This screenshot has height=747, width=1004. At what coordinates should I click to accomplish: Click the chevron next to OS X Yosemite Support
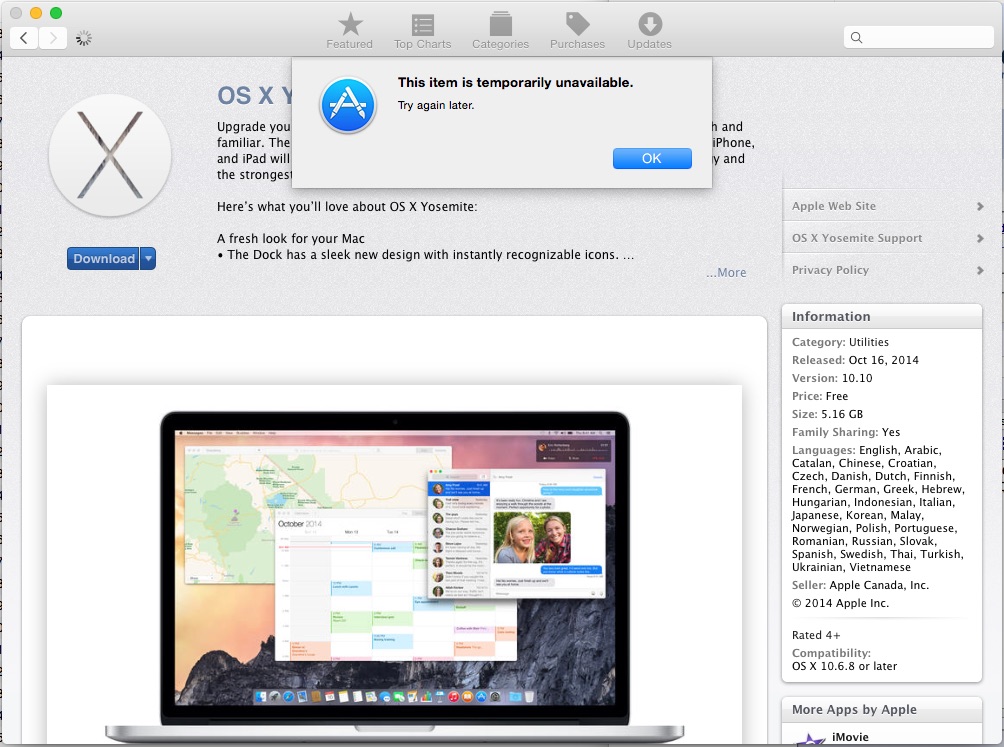980,238
